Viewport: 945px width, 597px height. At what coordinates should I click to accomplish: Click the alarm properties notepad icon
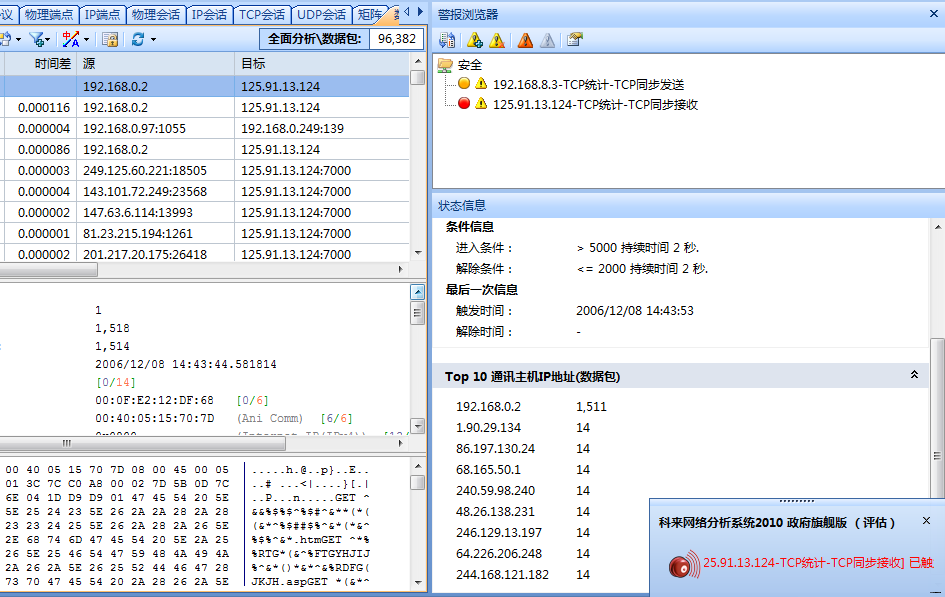[575, 40]
